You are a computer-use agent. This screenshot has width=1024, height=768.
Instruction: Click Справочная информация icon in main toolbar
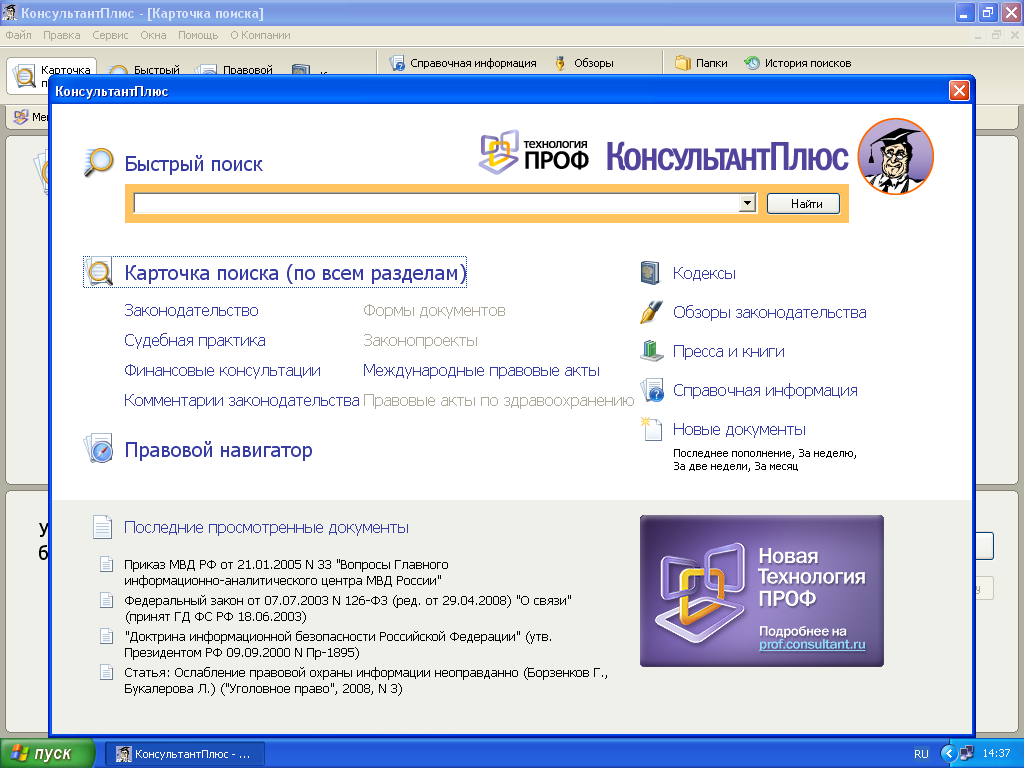click(x=397, y=63)
